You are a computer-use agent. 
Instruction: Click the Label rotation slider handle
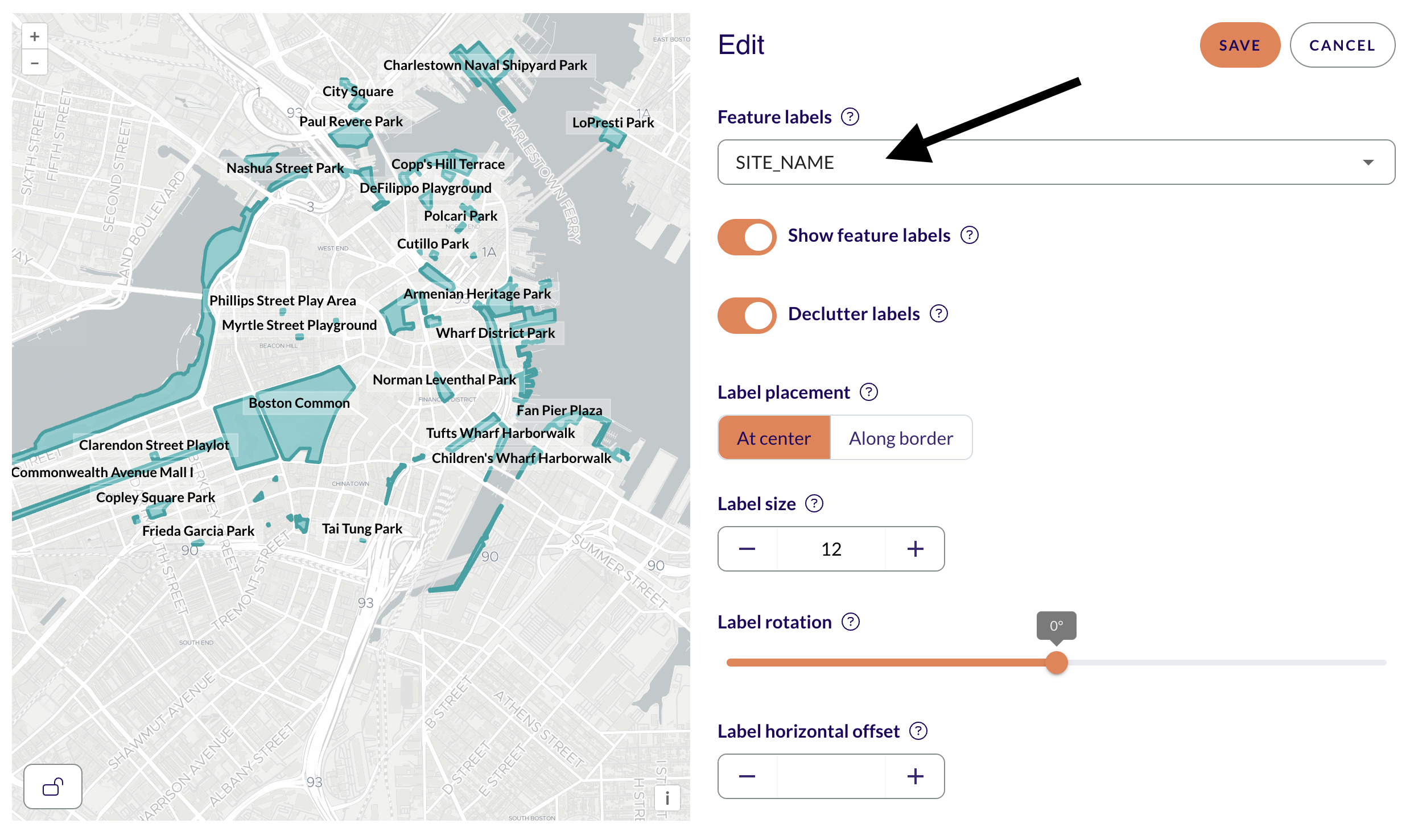pos(1057,663)
